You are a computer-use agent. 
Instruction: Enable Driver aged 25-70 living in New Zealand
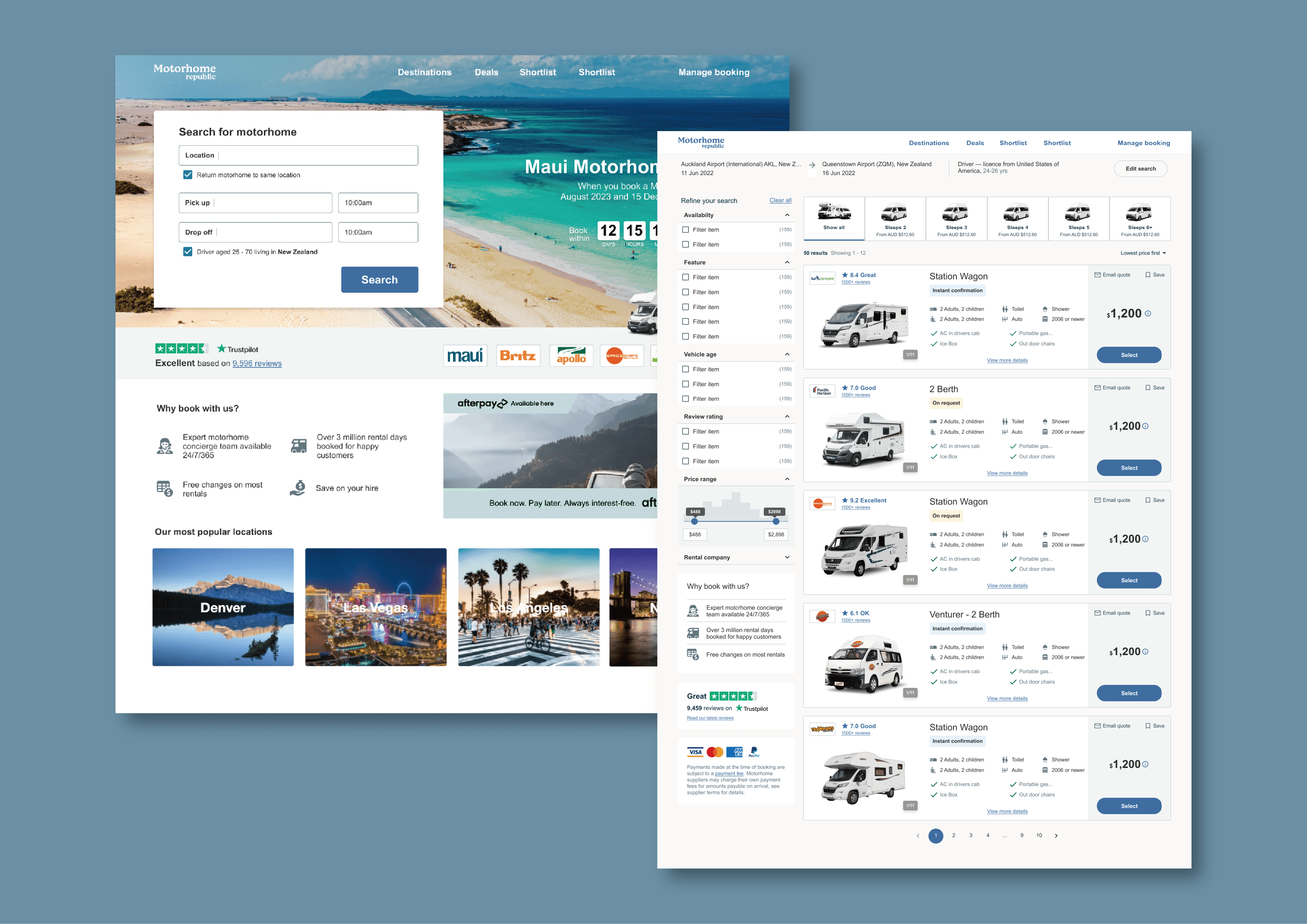pos(184,251)
